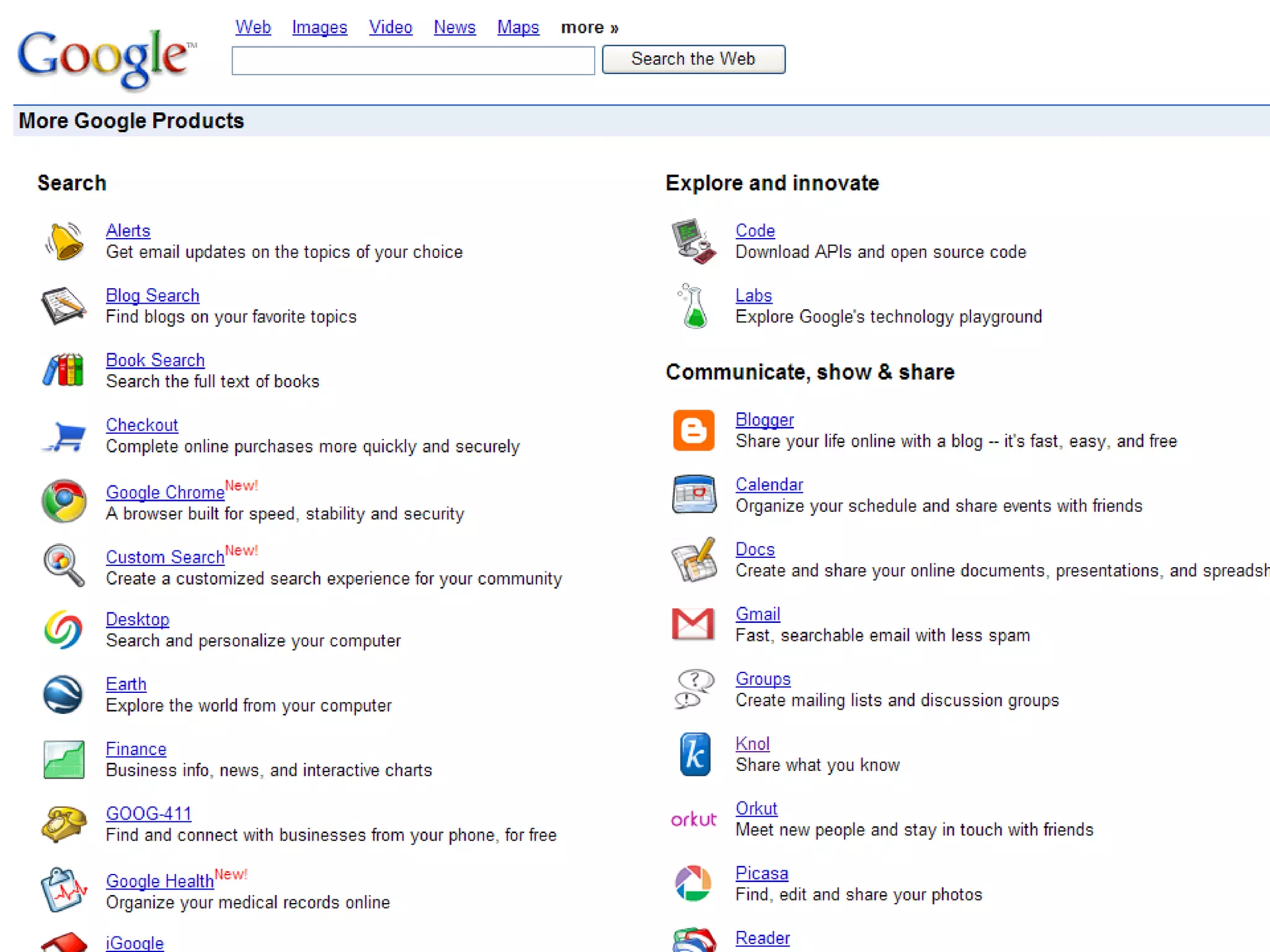Click the GOOG-411 telephone icon
Image resolution: width=1270 pixels, height=952 pixels.
(x=64, y=824)
